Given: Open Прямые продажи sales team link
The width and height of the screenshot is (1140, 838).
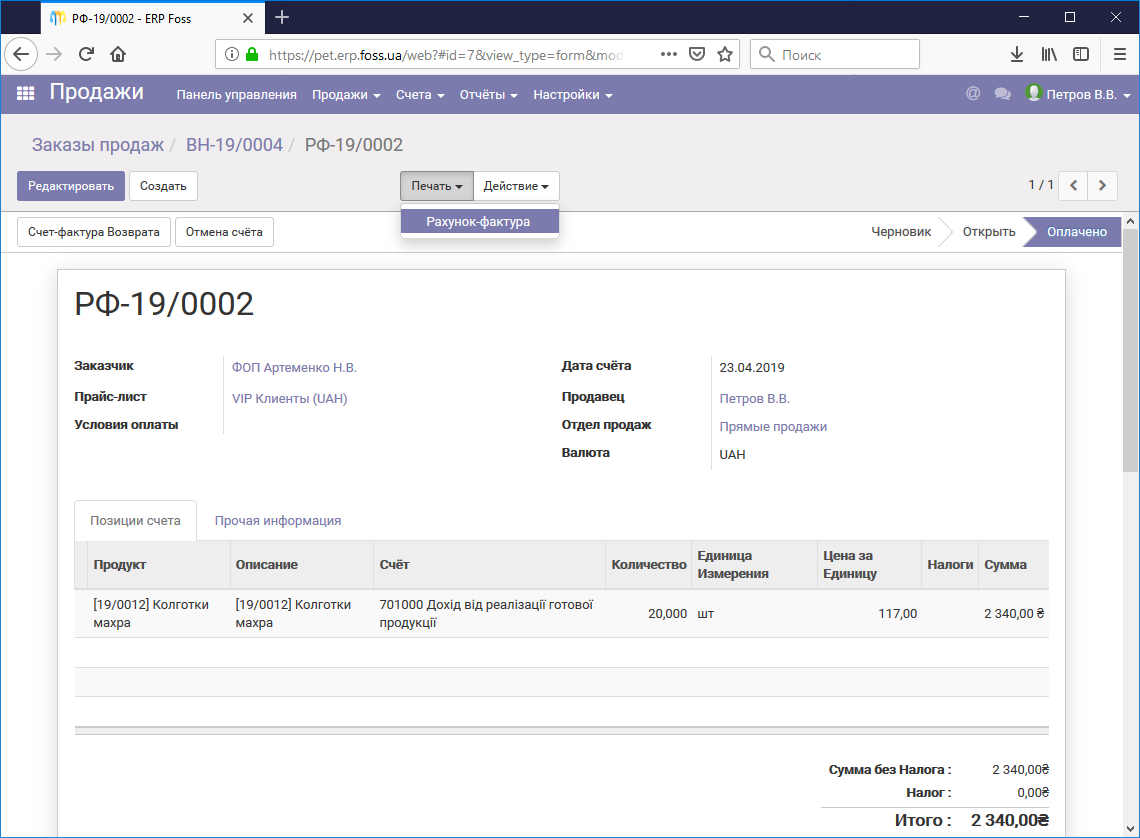Looking at the screenshot, I should 773,427.
